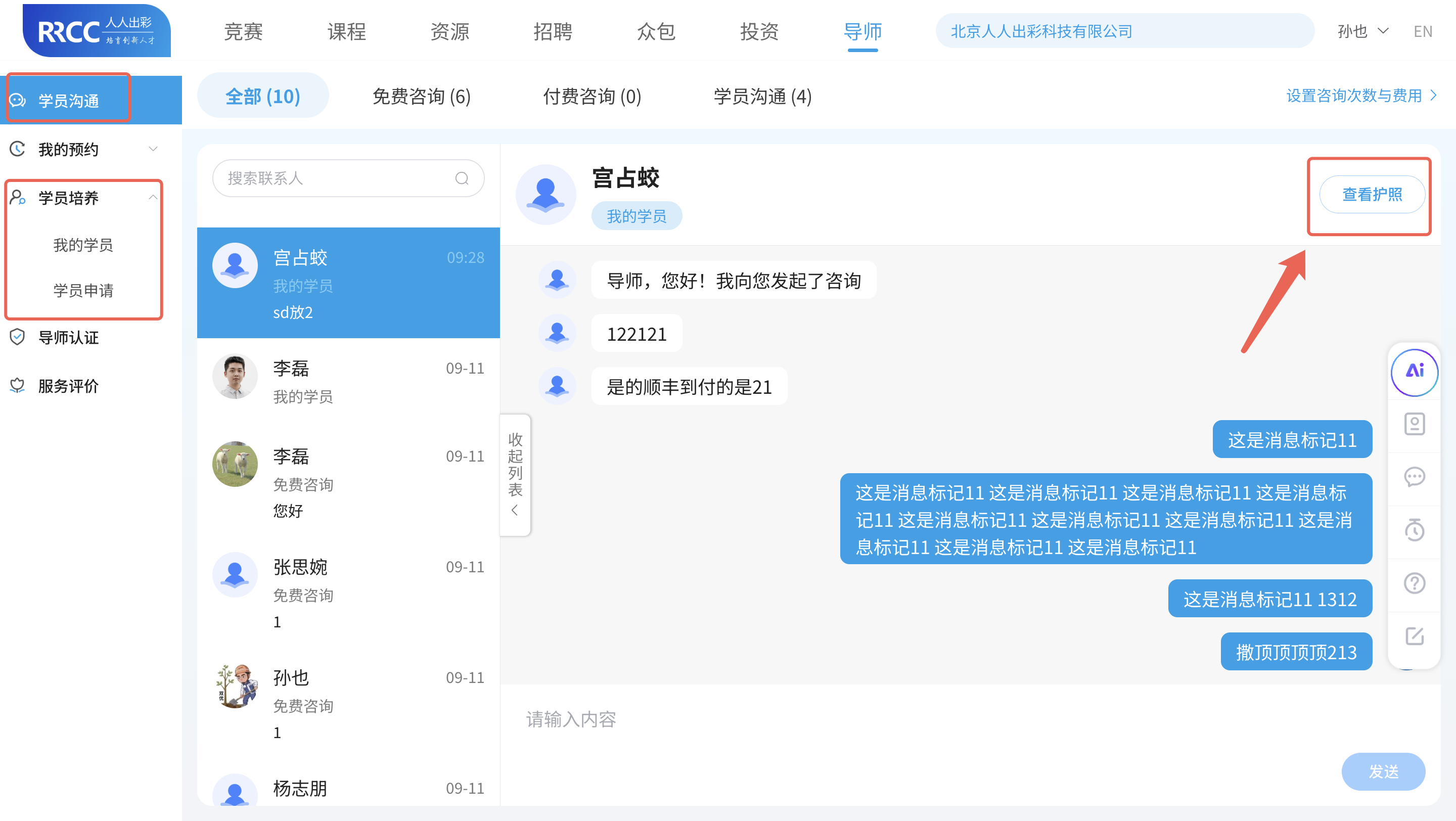Click the search magnifier icon

click(x=462, y=178)
